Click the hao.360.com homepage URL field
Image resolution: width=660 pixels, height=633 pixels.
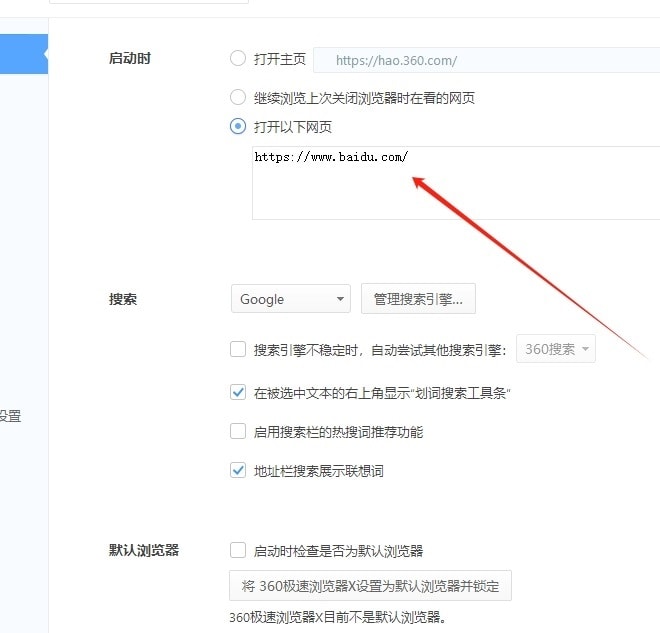pos(487,60)
